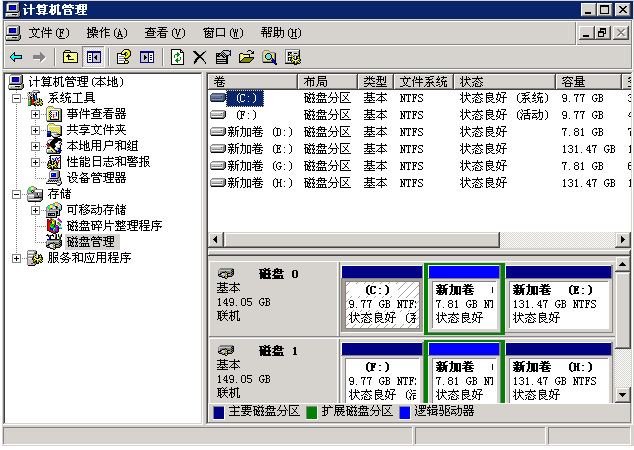Image resolution: width=634 pixels, height=450 pixels.
Task: Click the 文件系统 column header
Action: click(423, 81)
